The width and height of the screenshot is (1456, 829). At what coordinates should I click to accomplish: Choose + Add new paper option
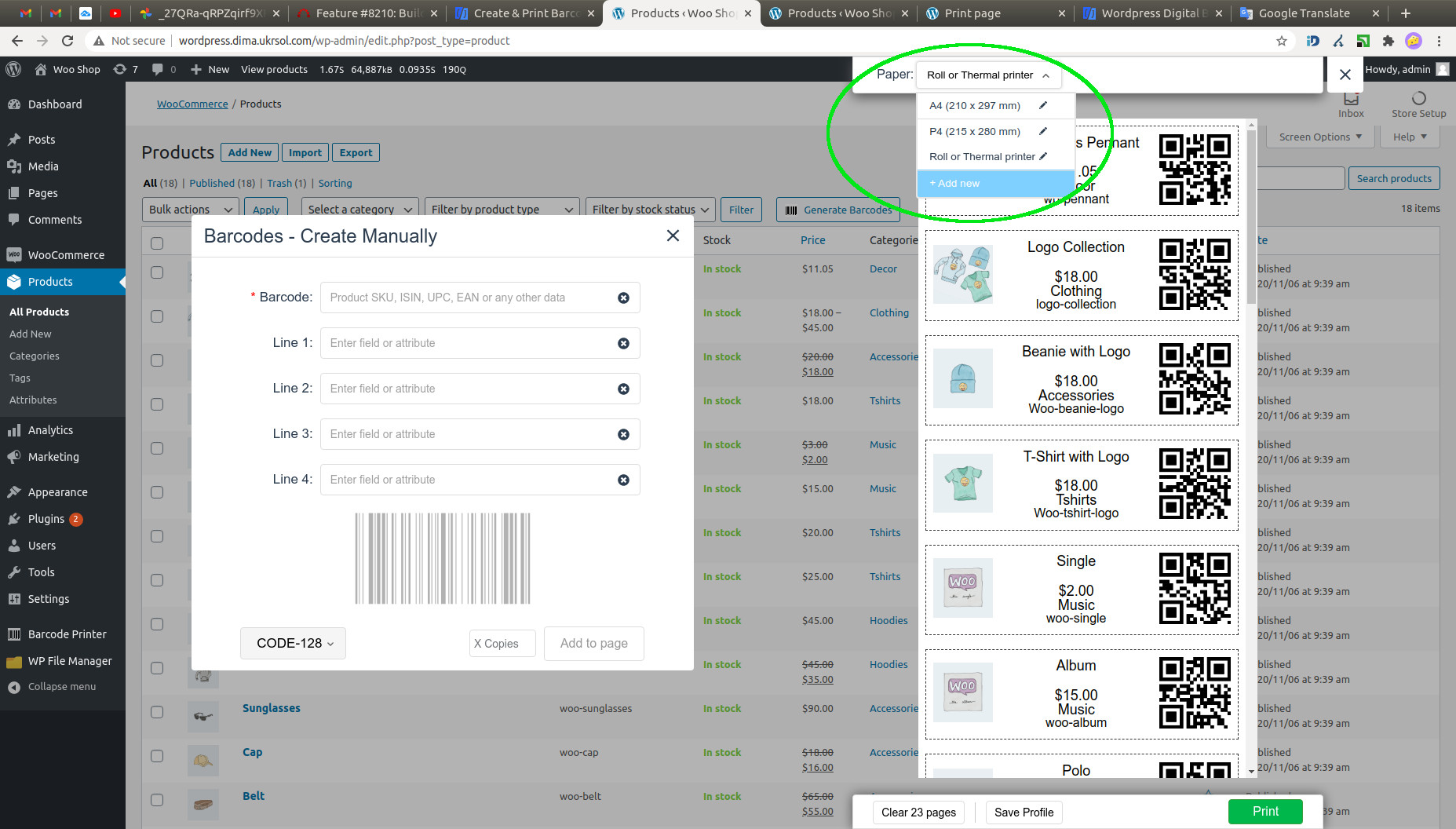[995, 183]
